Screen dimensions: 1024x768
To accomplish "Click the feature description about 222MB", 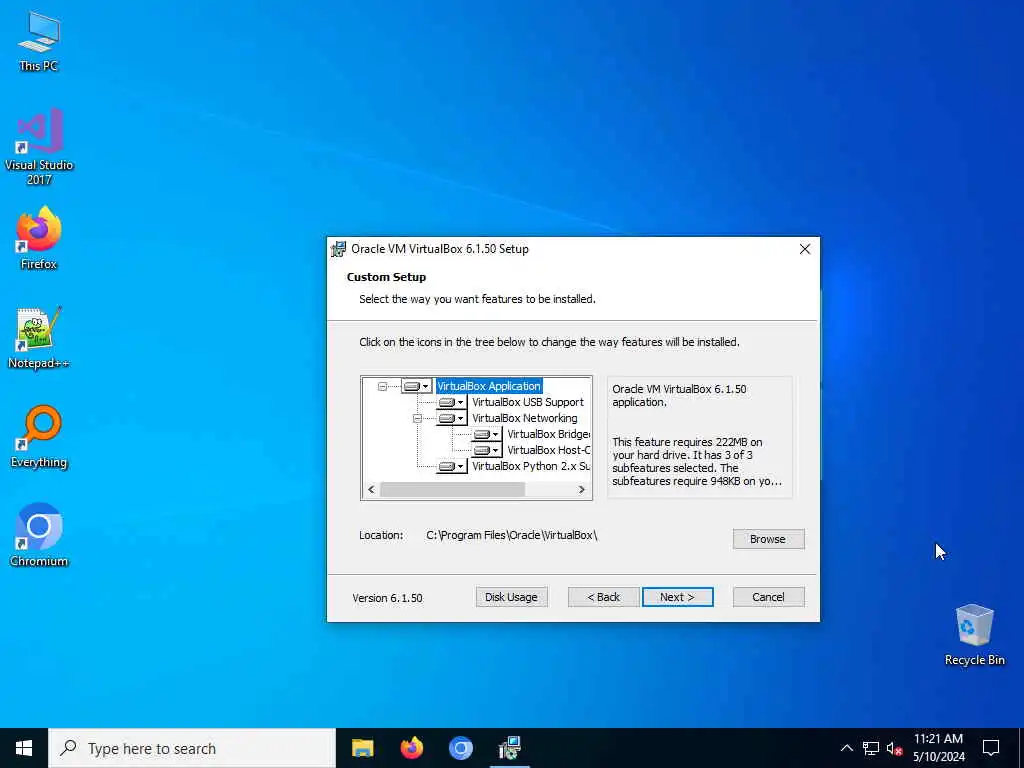I will click(x=696, y=461).
